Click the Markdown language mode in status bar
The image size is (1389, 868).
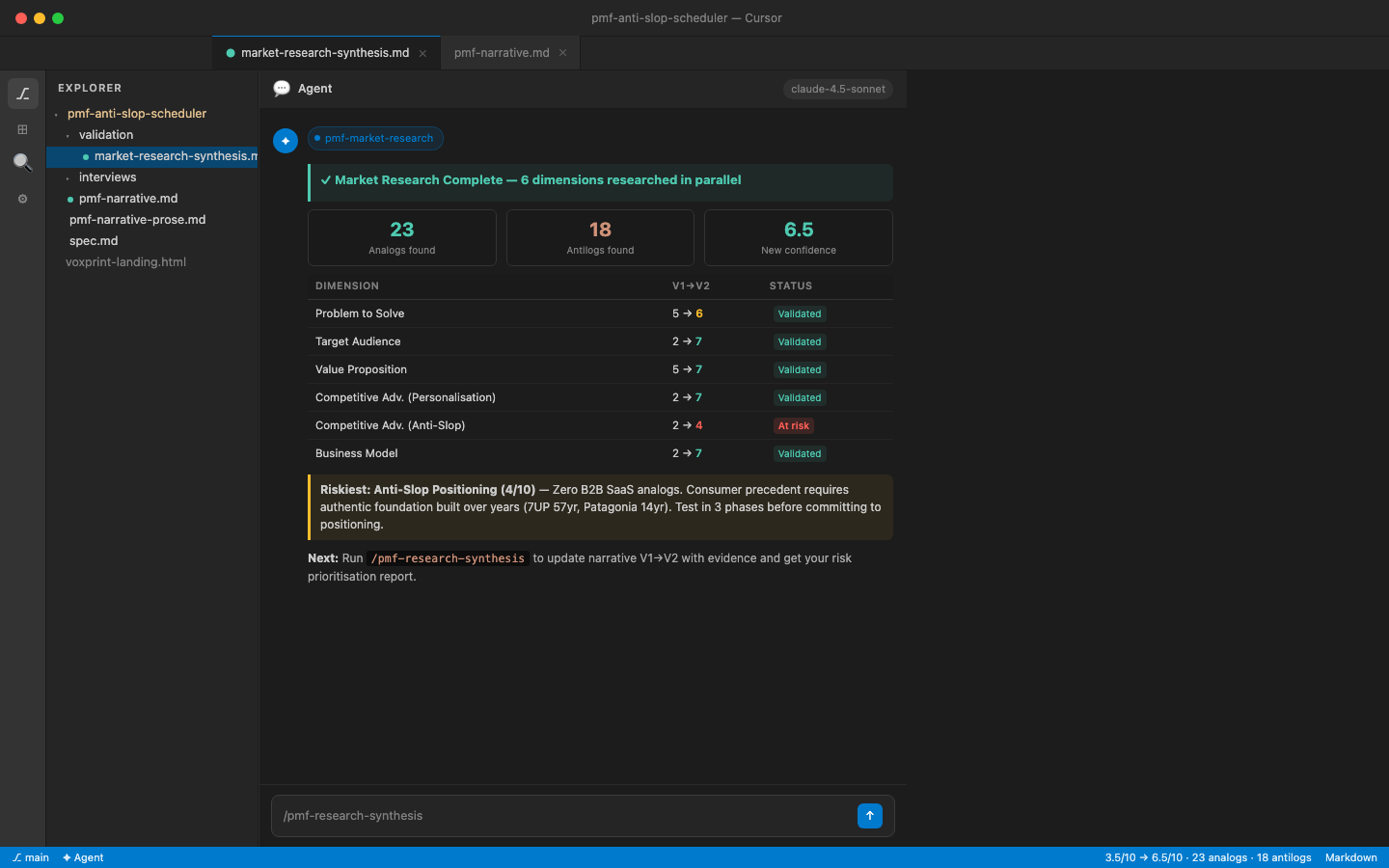click(1351, 857)
